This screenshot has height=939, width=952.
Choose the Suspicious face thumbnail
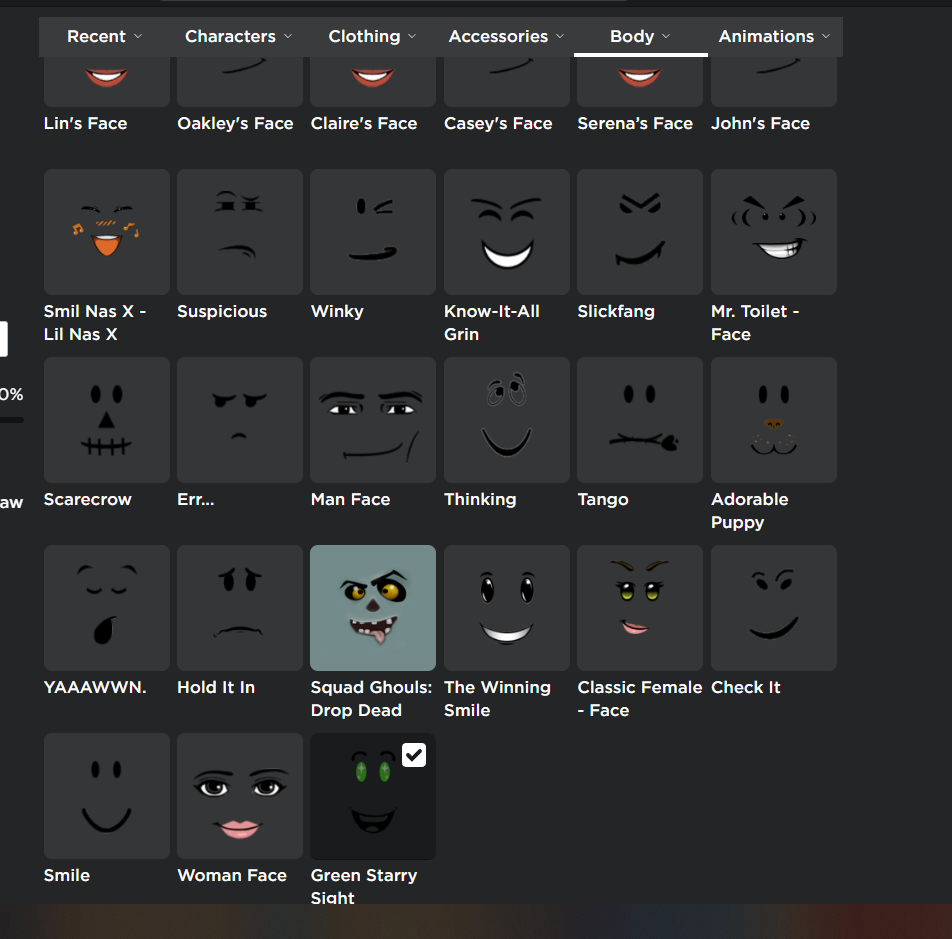tap(240, 232)
